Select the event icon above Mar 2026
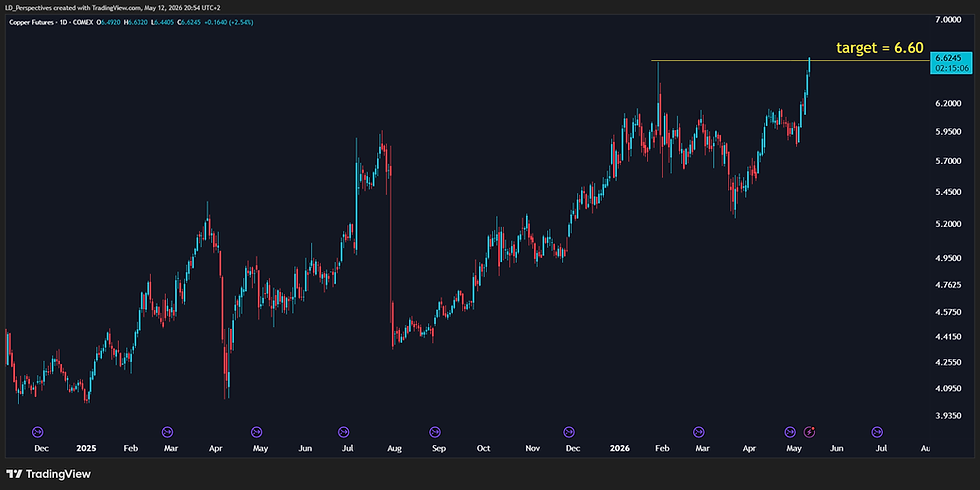 point(698,432)
